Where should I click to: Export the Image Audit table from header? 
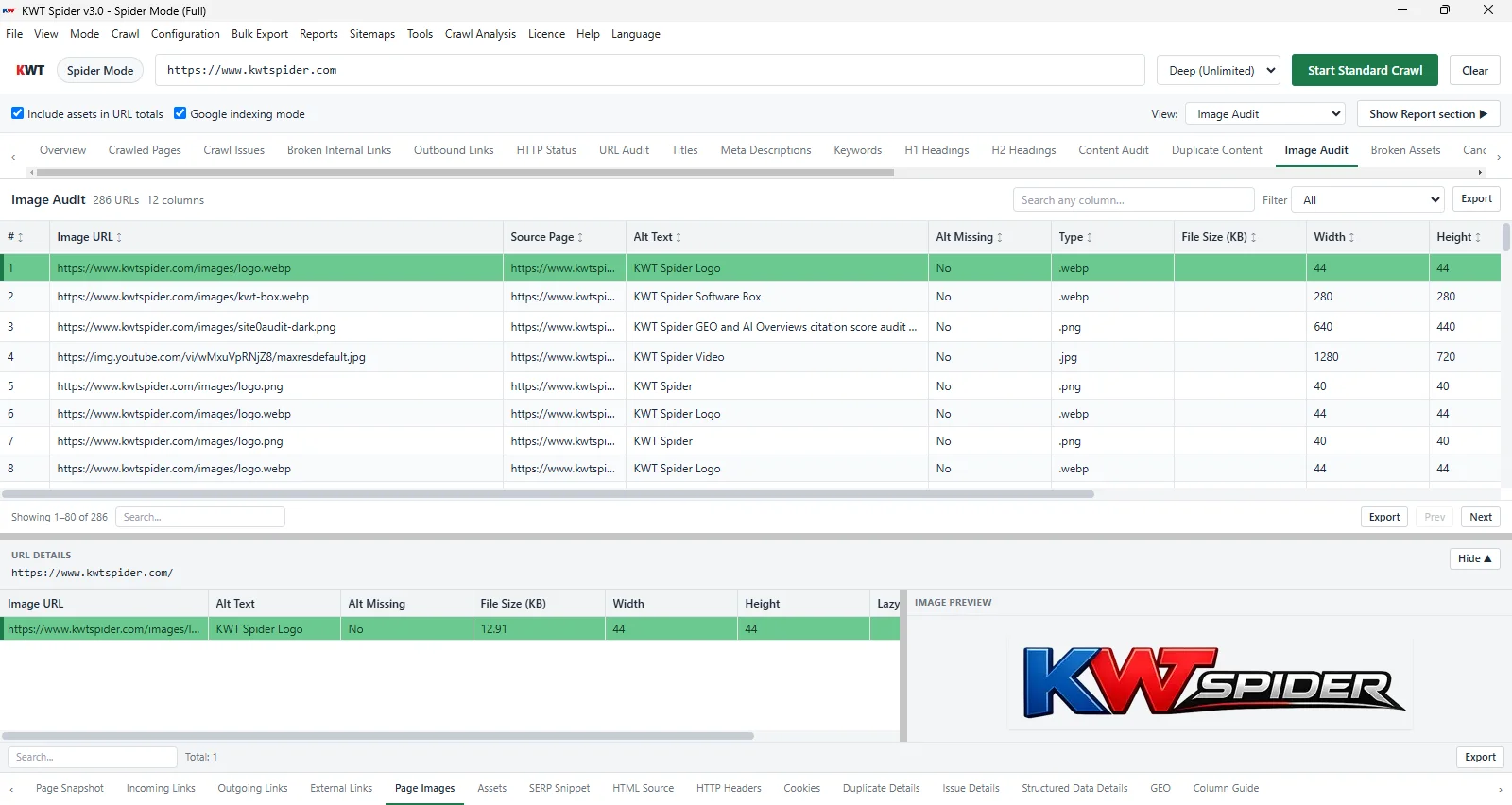coord(1476,198)
